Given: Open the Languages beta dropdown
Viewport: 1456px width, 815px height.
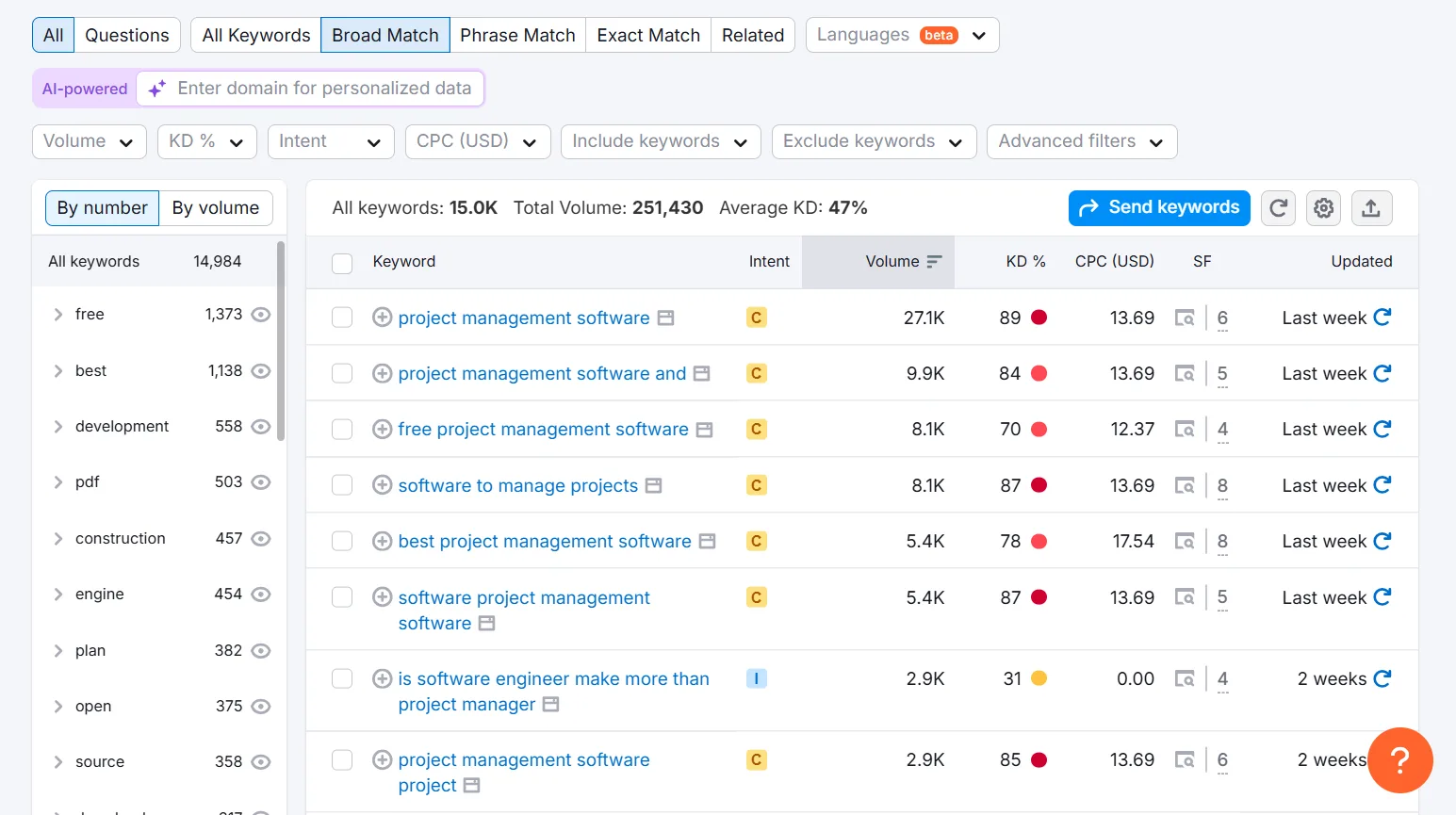Looking at the screenshot, I should click(902, 36).
